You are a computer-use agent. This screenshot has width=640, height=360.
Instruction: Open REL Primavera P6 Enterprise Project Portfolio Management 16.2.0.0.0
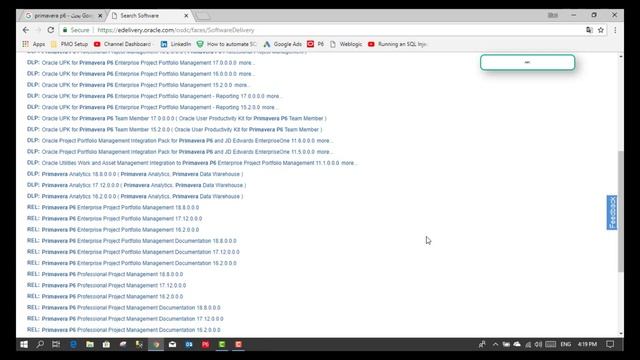(x=113, y=229)
